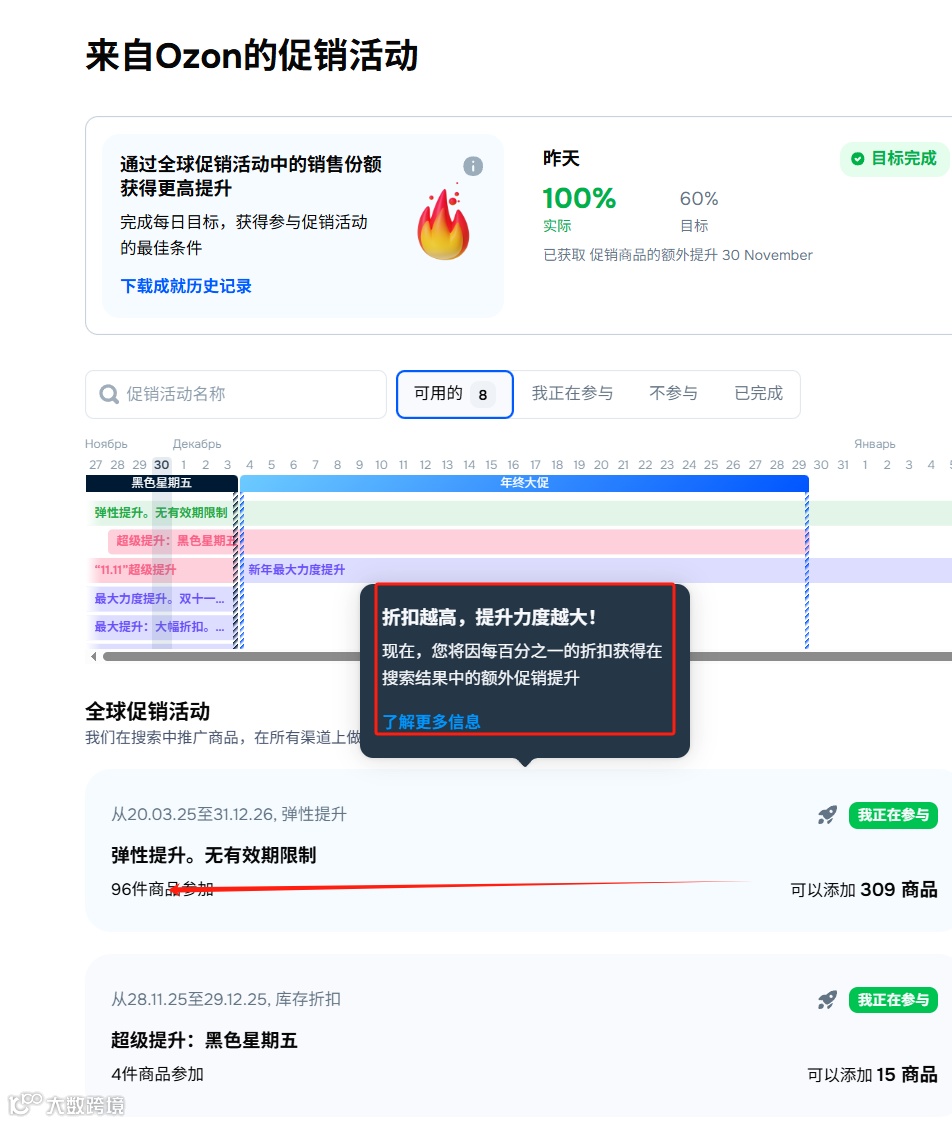Image resolution: width=952 pixels, height=1123 pixels.
Task: Select 黑色星期五 timeline header bar
Action: [162, 483]
